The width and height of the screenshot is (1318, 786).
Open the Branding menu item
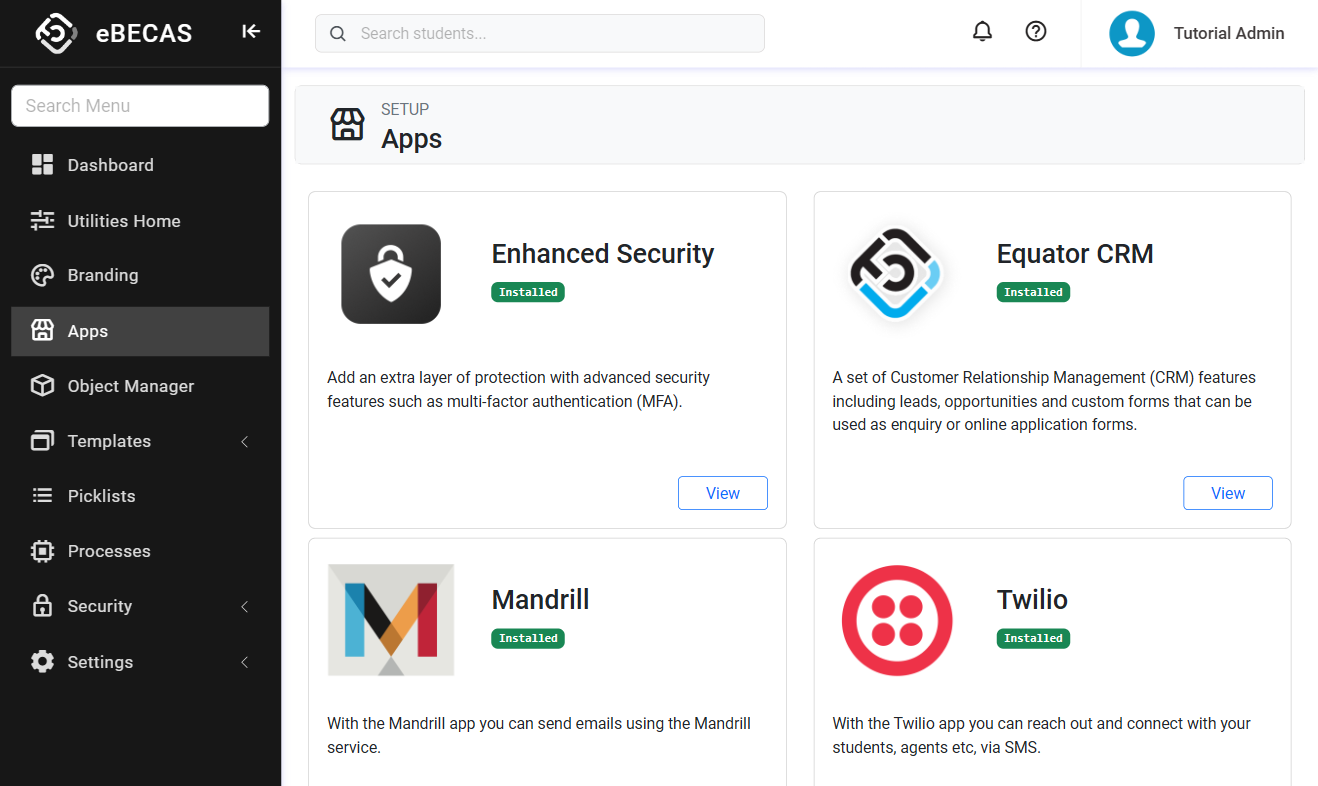(x=102, y=275)
